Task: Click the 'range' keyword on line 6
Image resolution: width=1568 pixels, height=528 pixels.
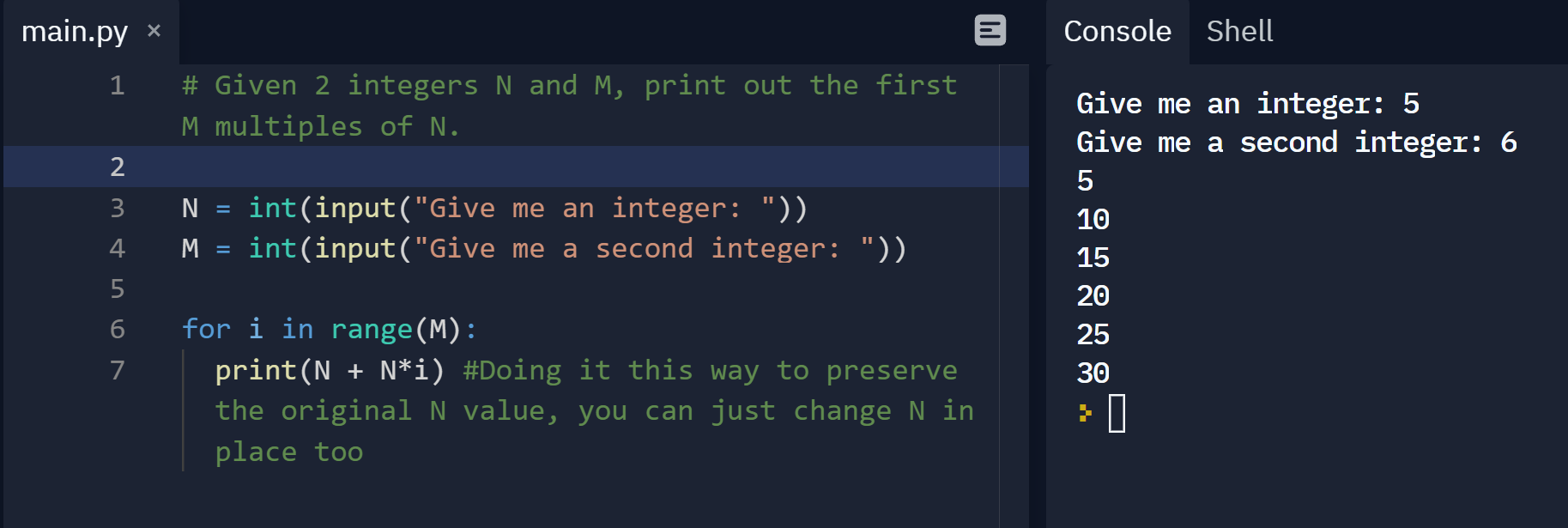Action: [372, 330]
